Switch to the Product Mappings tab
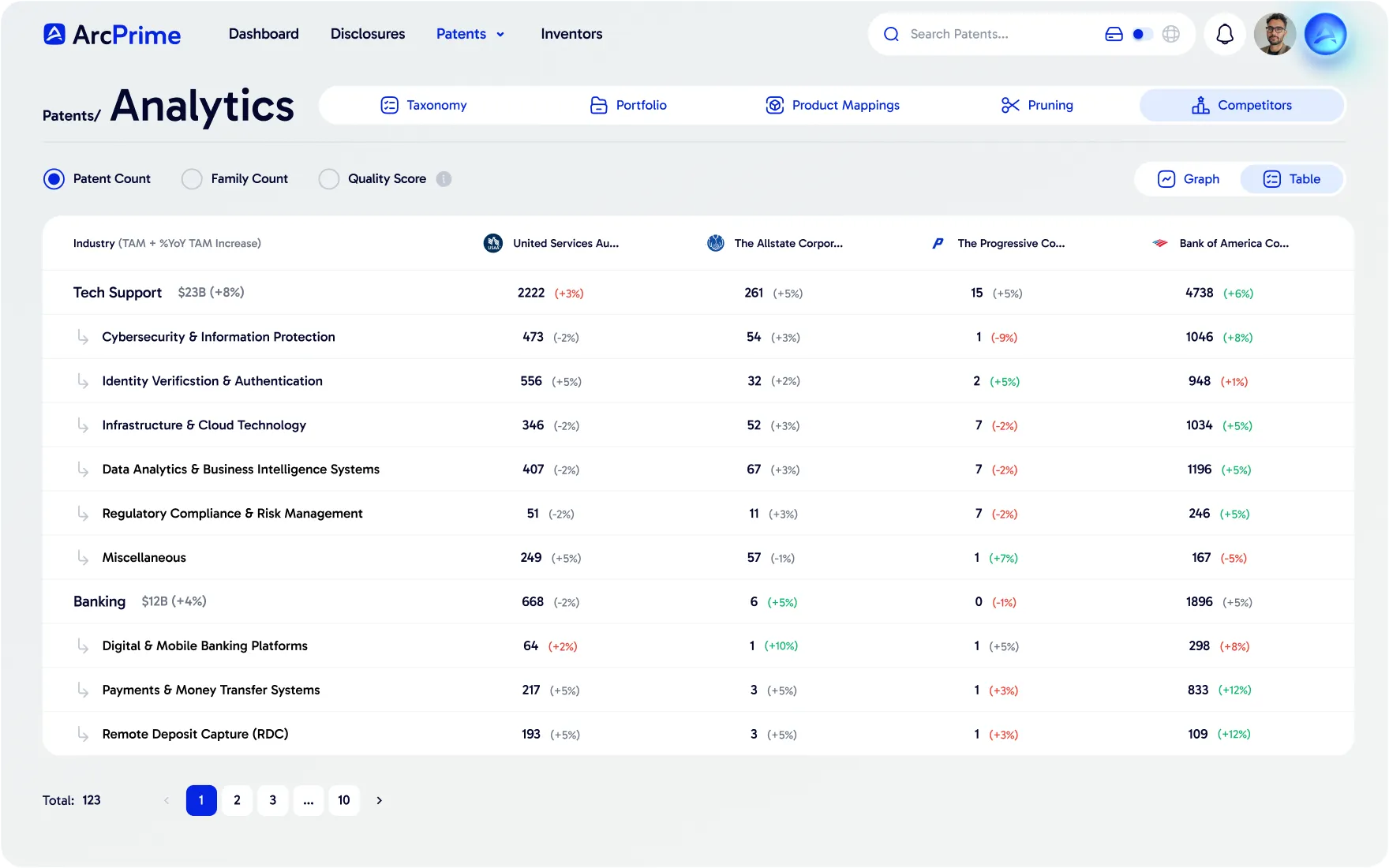 tap(833, 105)
